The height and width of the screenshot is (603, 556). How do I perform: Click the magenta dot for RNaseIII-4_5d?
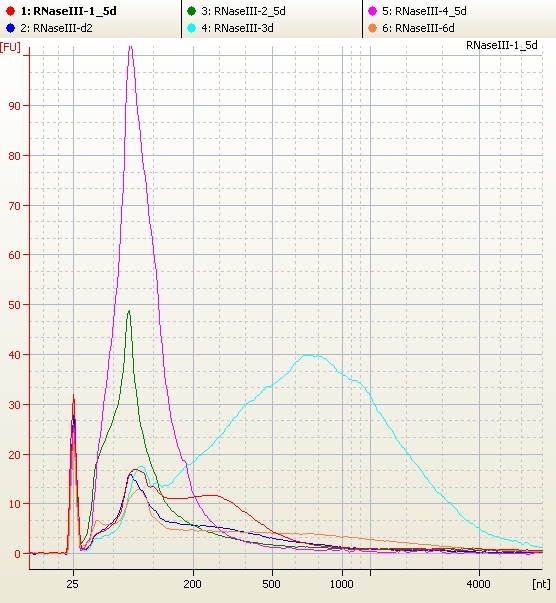[372, 11]
